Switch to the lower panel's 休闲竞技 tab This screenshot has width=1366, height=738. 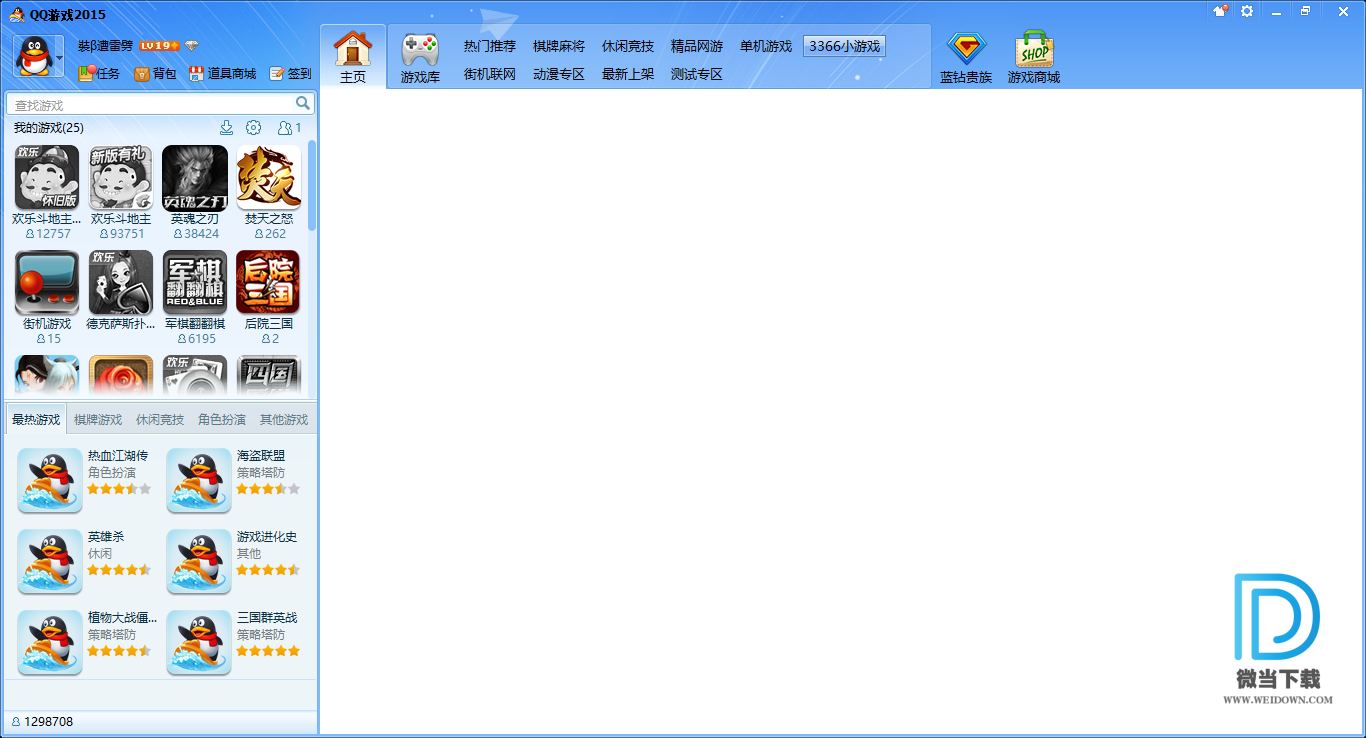point(160,419)
